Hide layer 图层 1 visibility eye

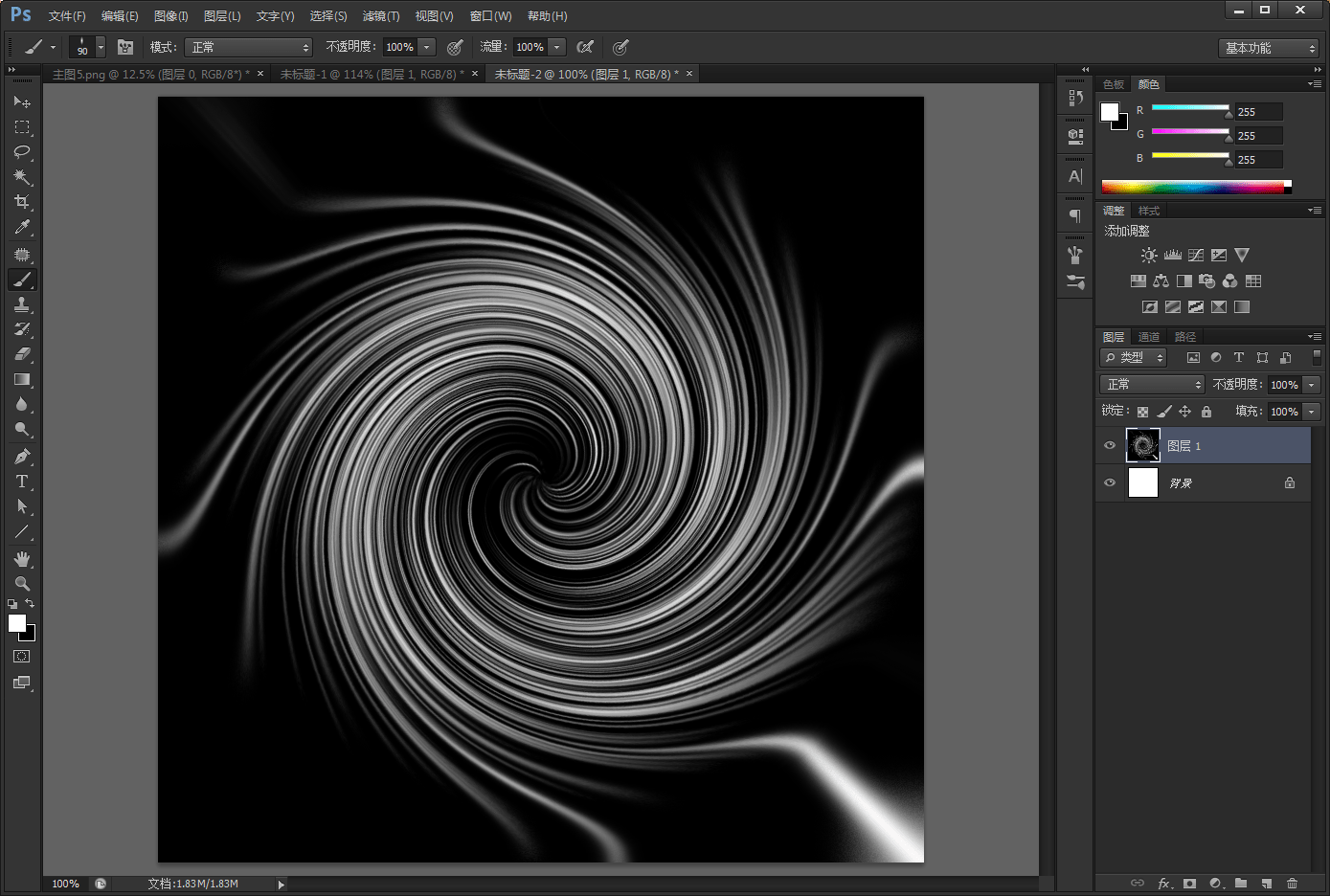click(x=1110, y=446)
